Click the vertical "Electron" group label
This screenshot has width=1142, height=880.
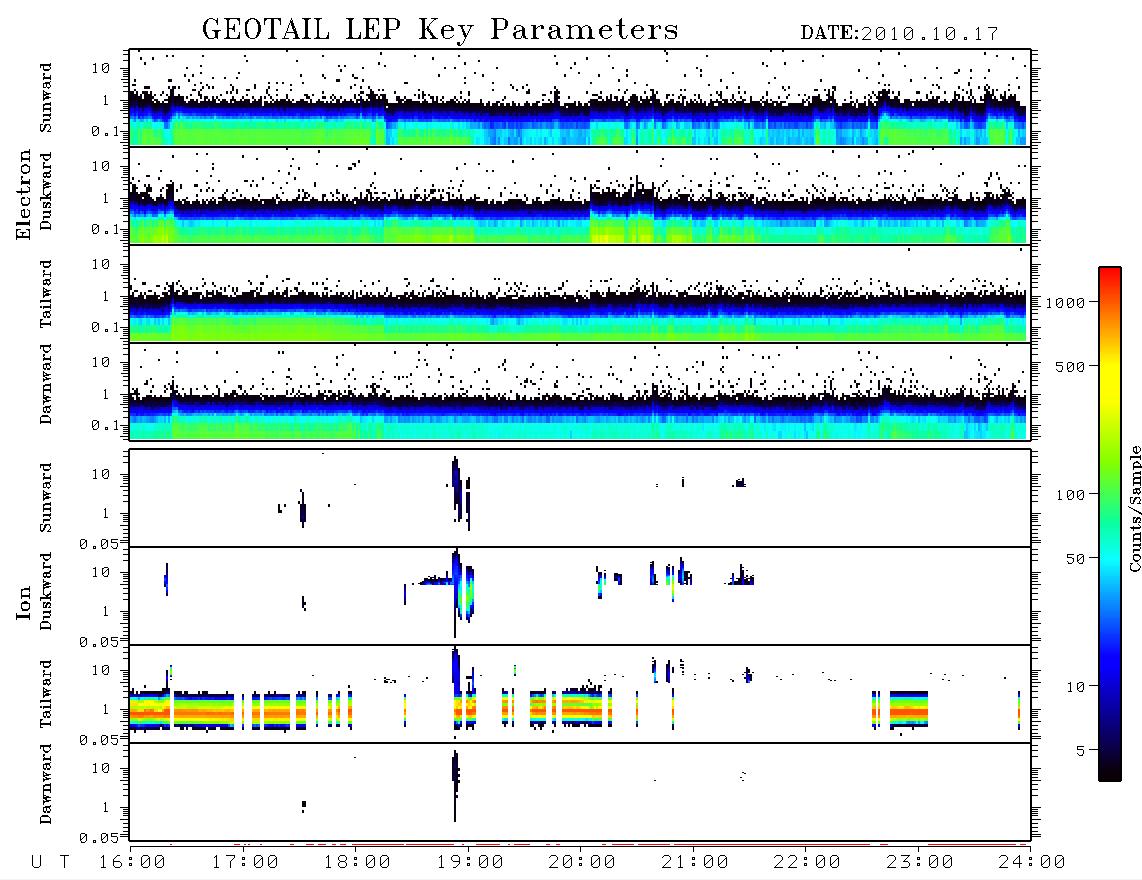[x=23, y=195]
